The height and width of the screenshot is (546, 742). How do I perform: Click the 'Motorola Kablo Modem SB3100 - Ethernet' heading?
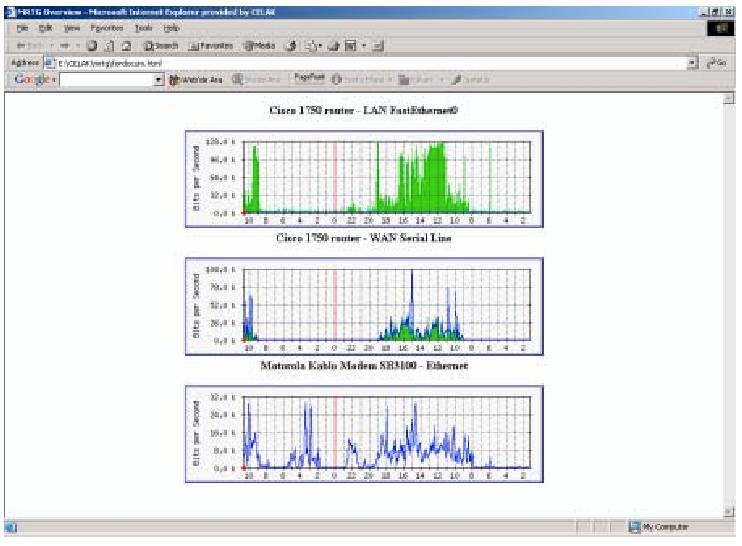[364, 366]
